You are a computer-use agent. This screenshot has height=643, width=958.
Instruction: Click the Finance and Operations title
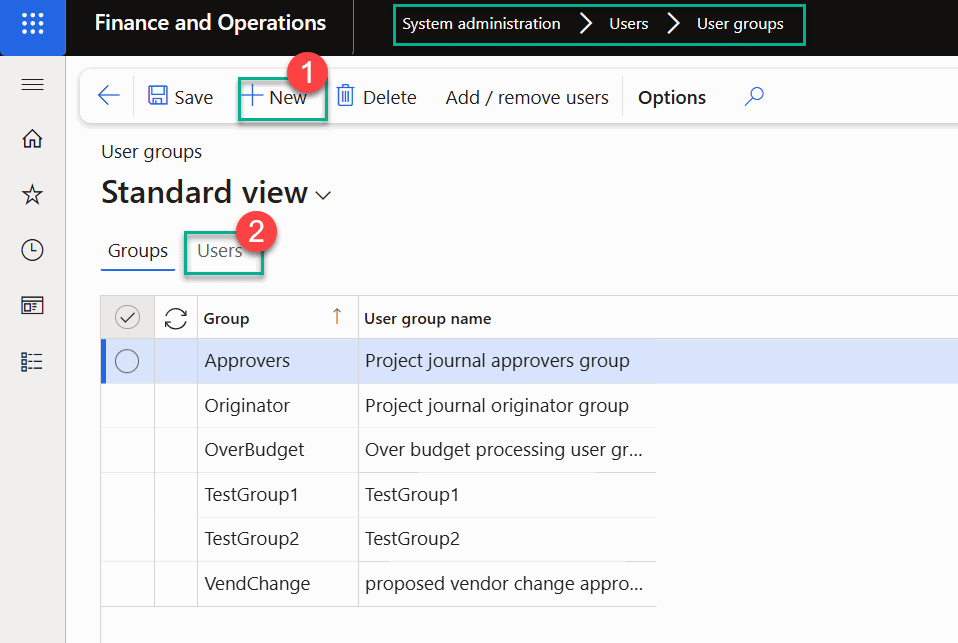210,23
